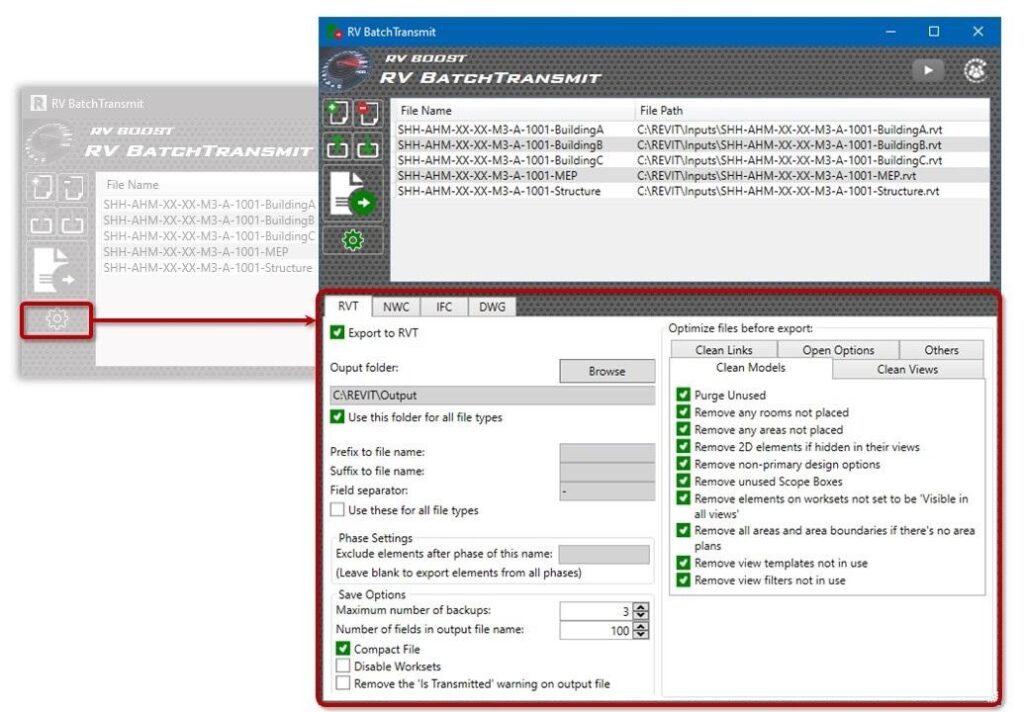Click the R icon in the faded window's title bar
The width and height of the screenshot is (1024, 712).
click(38, 103)
